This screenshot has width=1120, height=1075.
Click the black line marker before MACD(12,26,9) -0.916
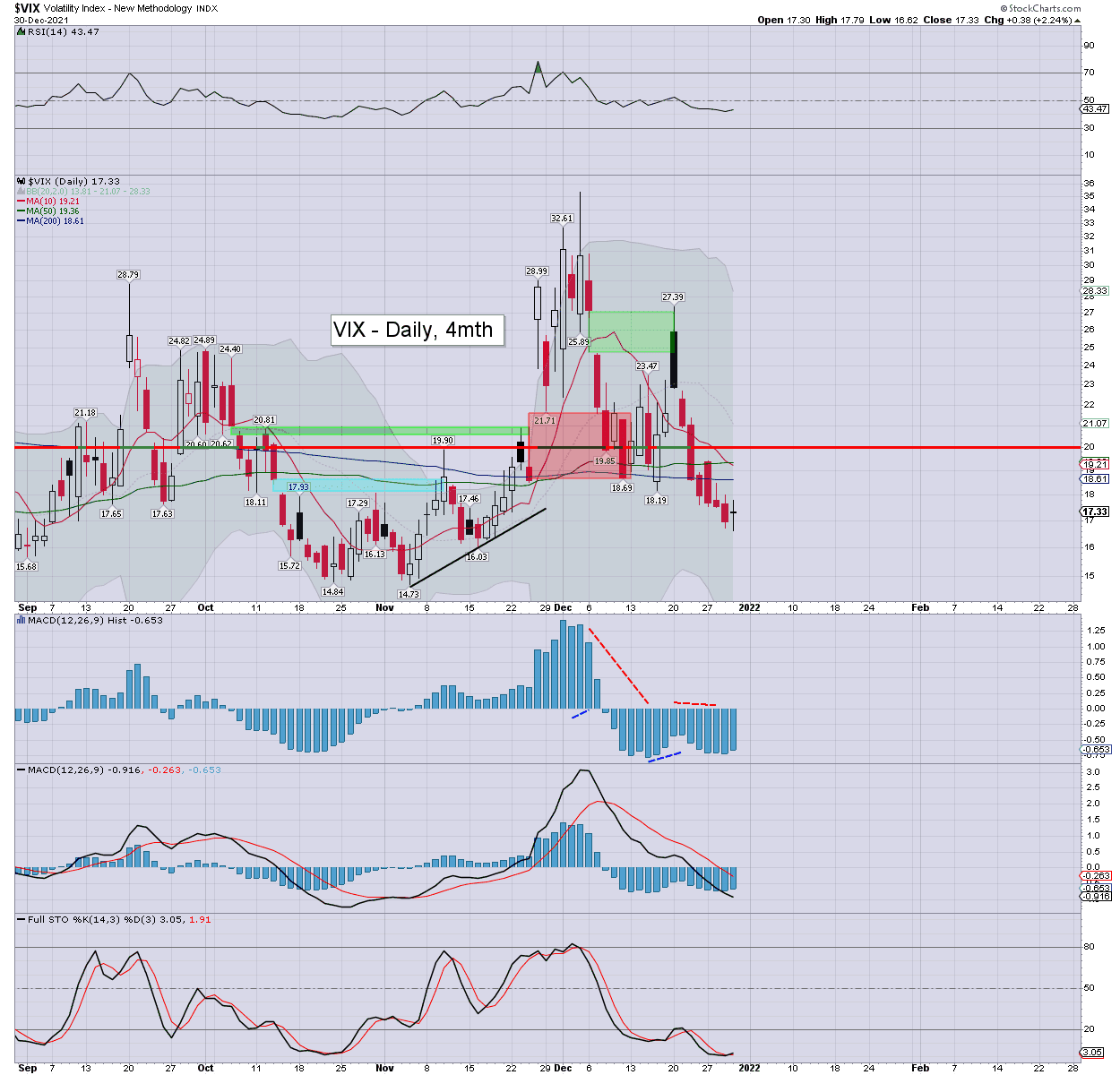tap(21, 770)
